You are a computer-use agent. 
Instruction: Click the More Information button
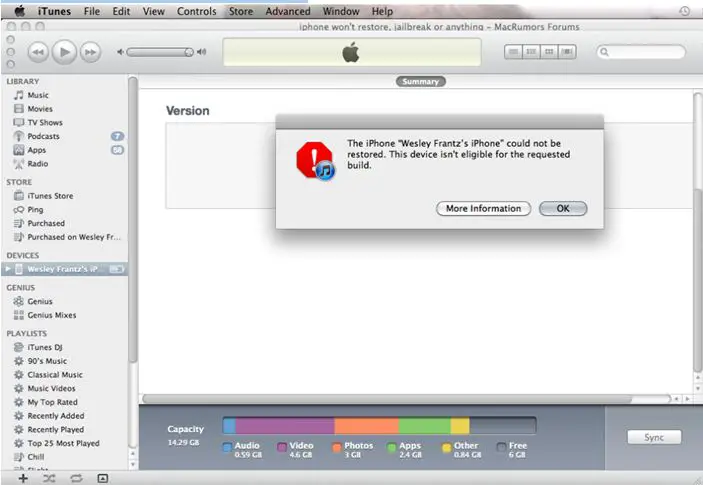click(x=483, y=208)
